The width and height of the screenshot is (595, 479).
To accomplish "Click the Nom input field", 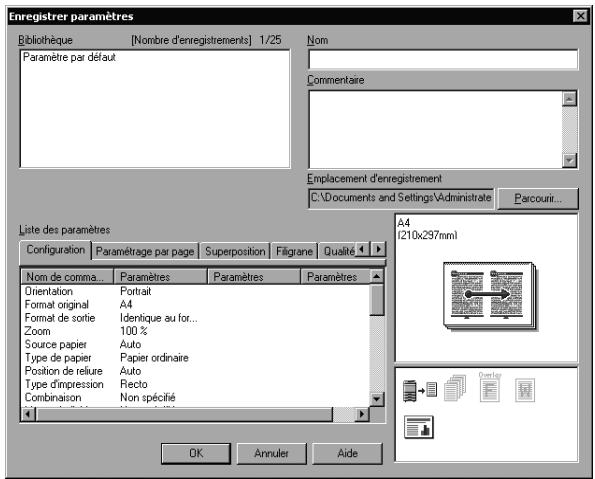I will click(443, 60).
